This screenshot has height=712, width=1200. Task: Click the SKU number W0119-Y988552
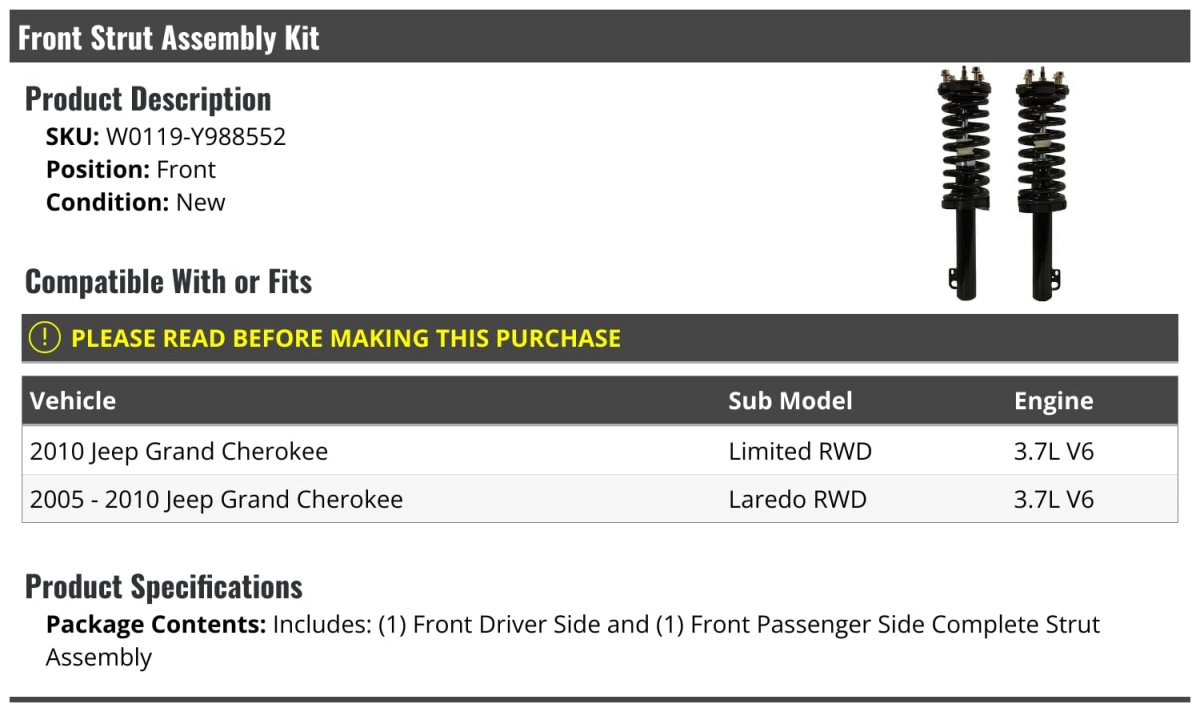196,137
